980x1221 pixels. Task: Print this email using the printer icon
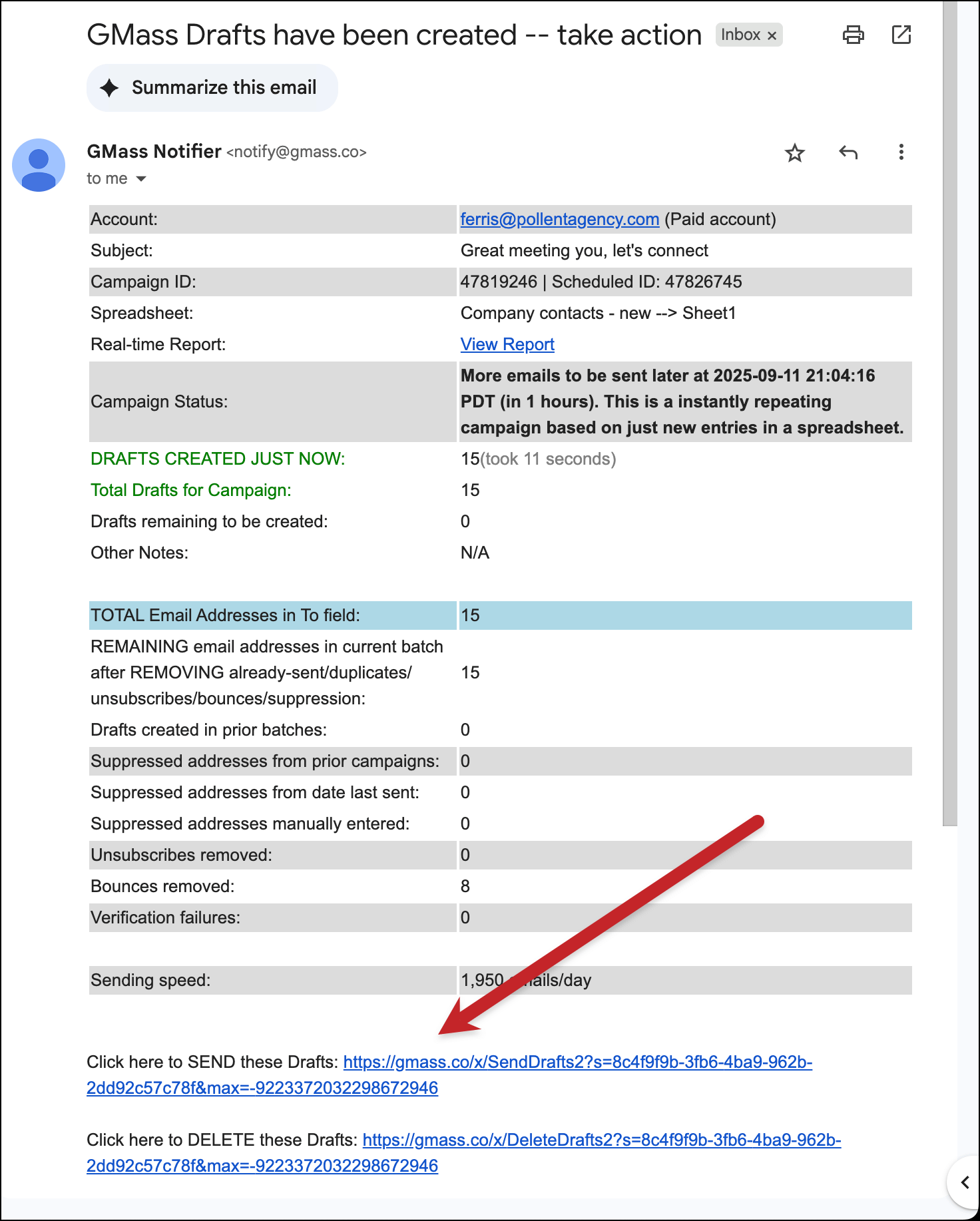tap(853, 35)
